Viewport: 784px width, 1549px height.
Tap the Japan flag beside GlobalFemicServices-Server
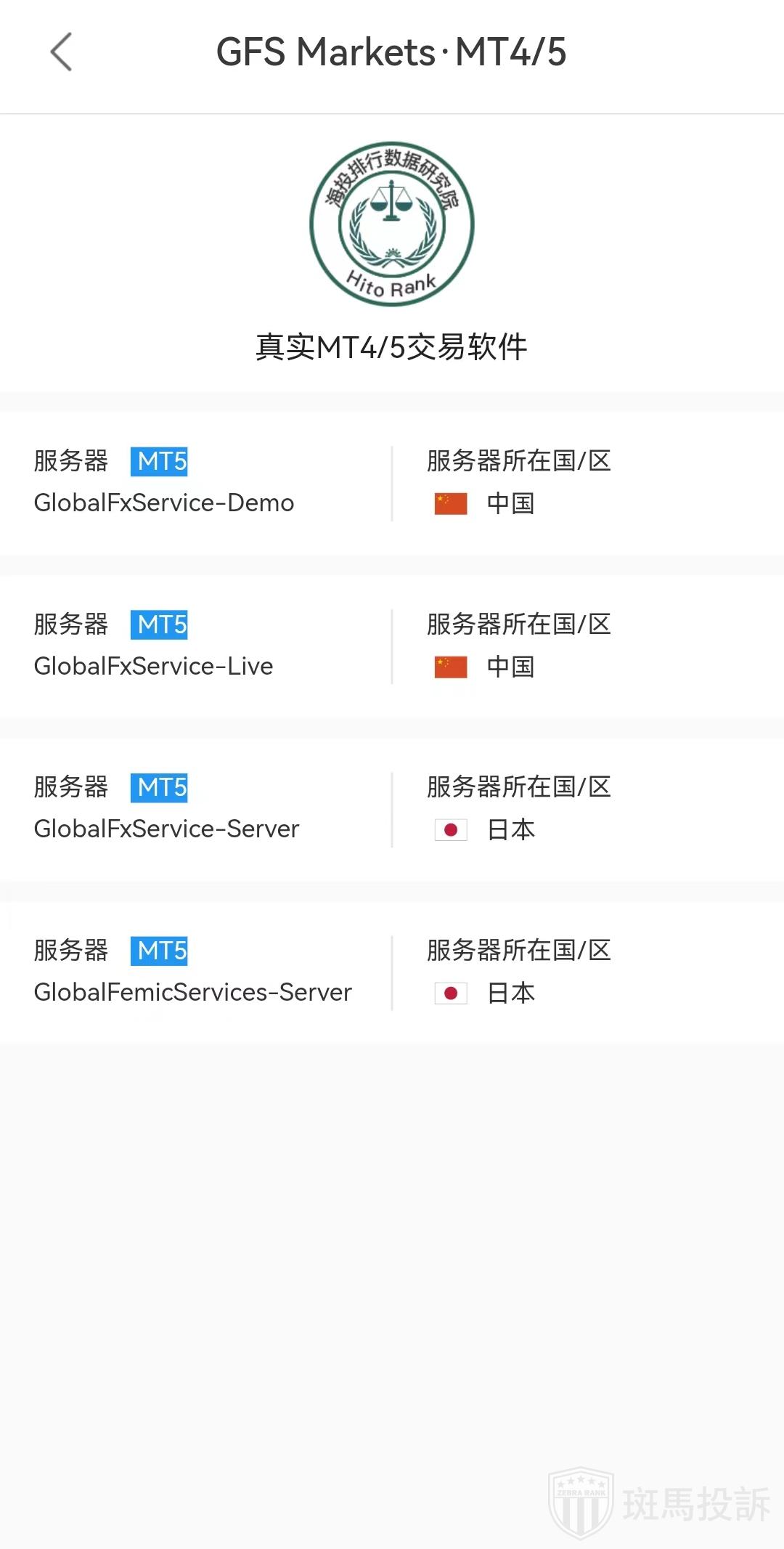[450, 993]
